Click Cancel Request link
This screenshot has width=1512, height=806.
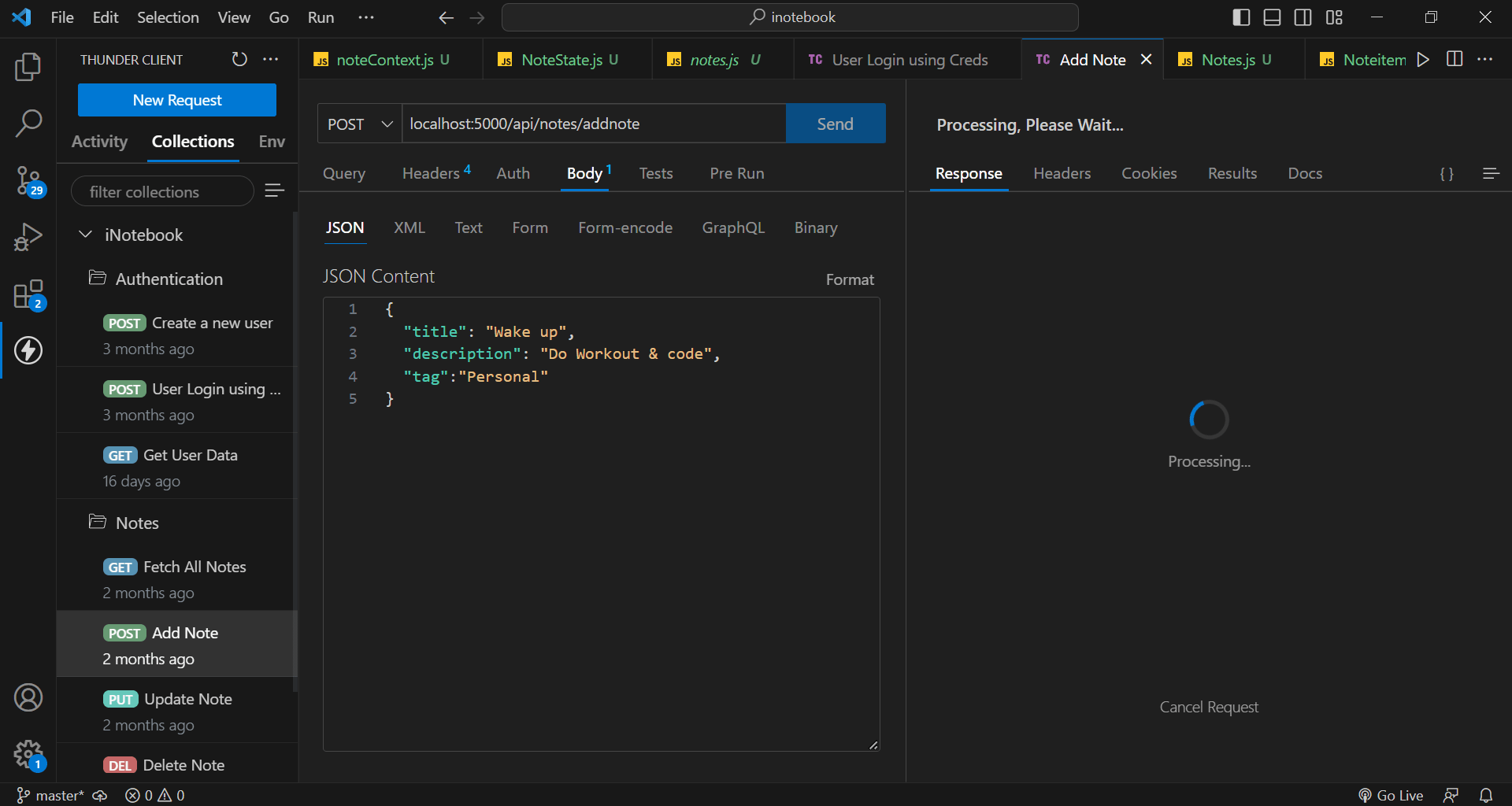tap(1209, 707)
